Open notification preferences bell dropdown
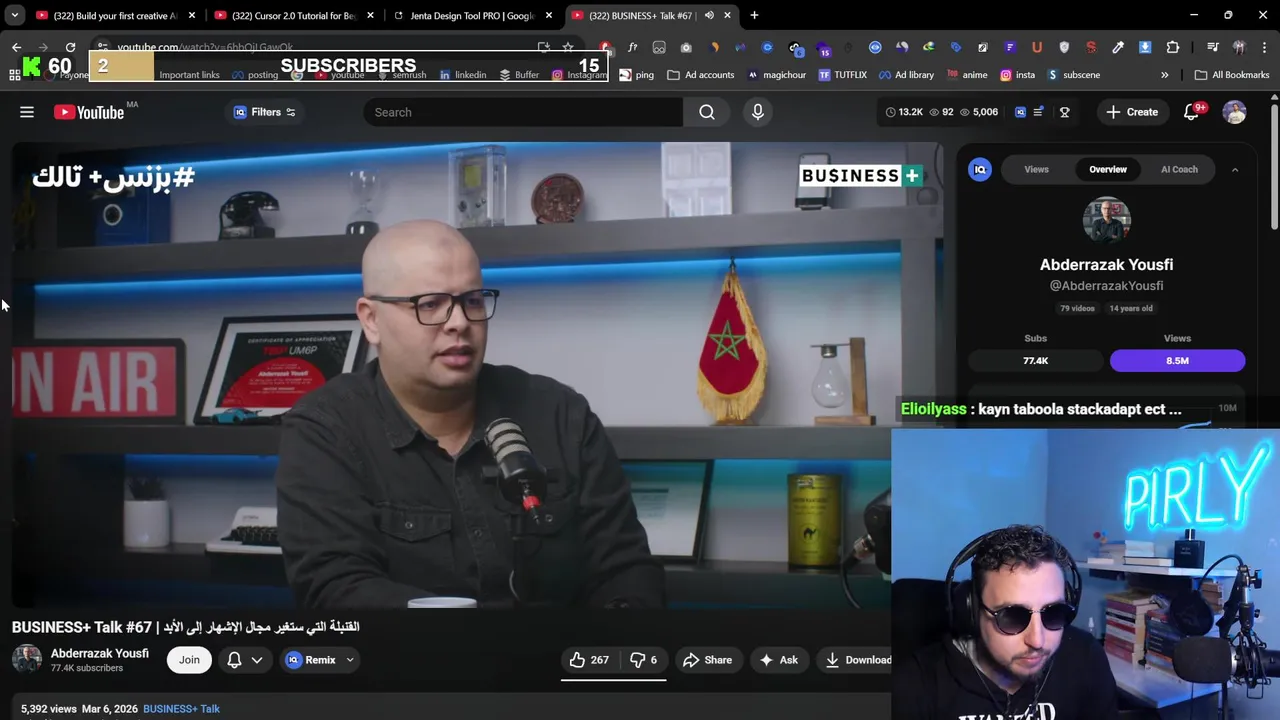The image size is (1280, 720). tap(245, 660)
